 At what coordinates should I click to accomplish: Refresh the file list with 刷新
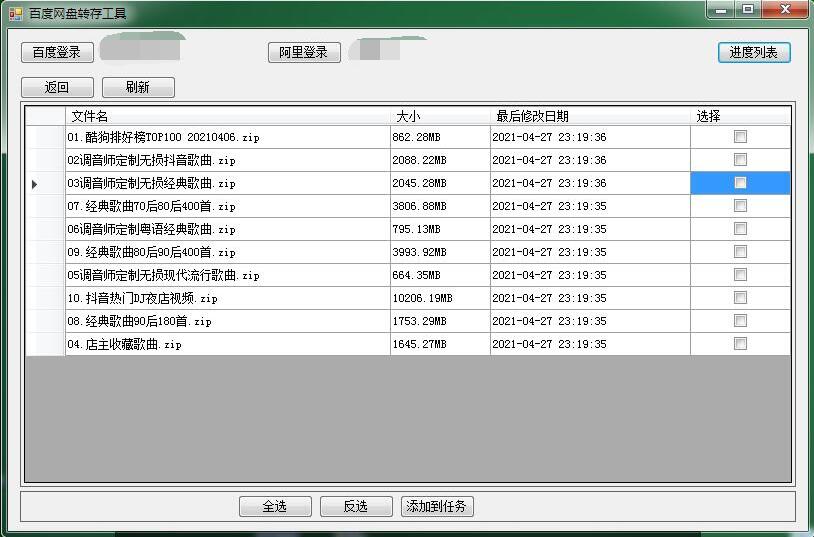[138, 87]
